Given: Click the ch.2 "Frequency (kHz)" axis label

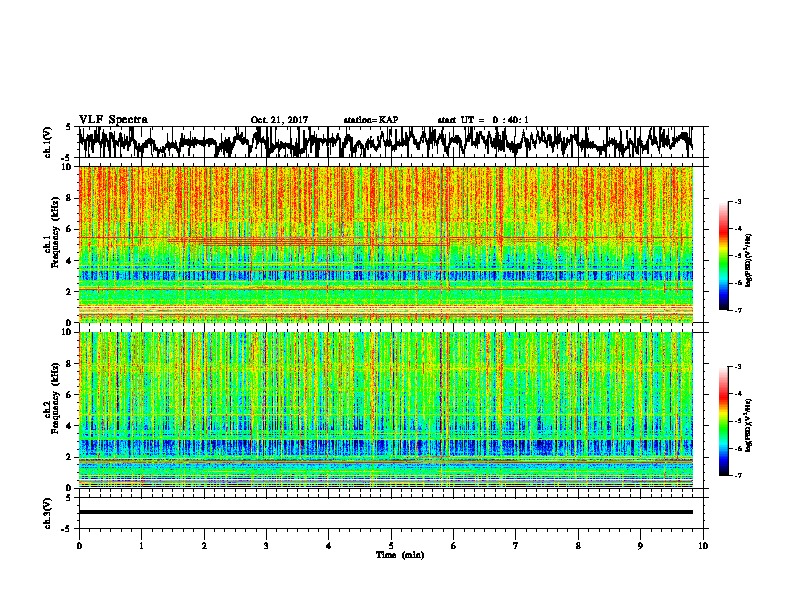Looking at the screenshot, I should point(55,398).
